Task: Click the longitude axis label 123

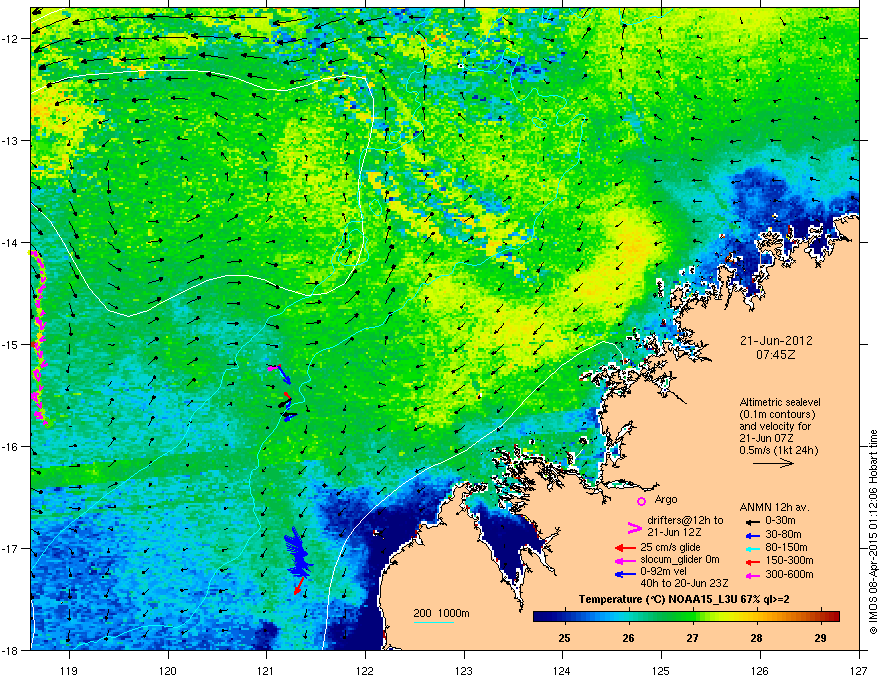Action: tap(464, 670)
